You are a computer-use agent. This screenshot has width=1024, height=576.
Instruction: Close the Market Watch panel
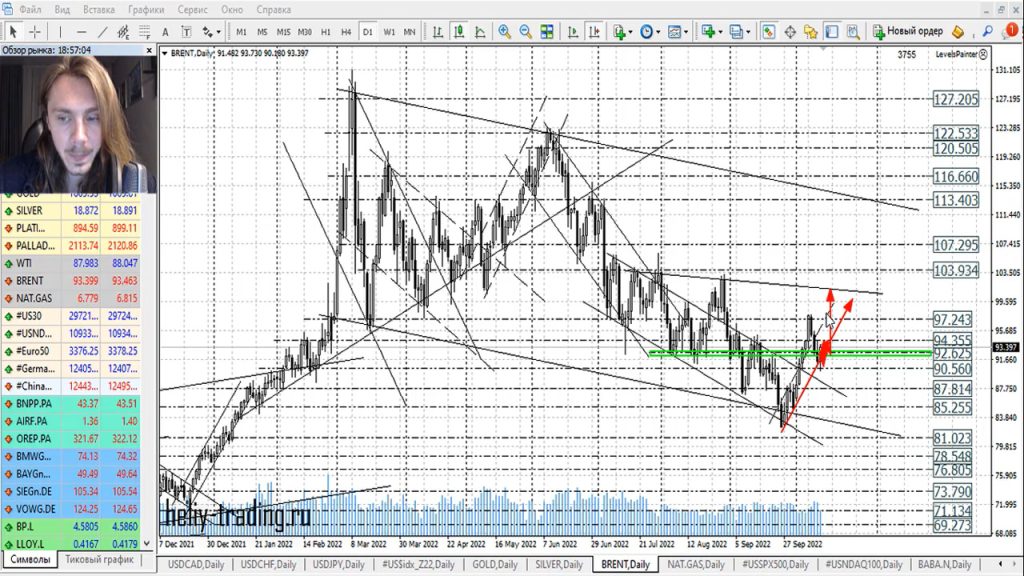pyautogui.click(x=150, y=49)
